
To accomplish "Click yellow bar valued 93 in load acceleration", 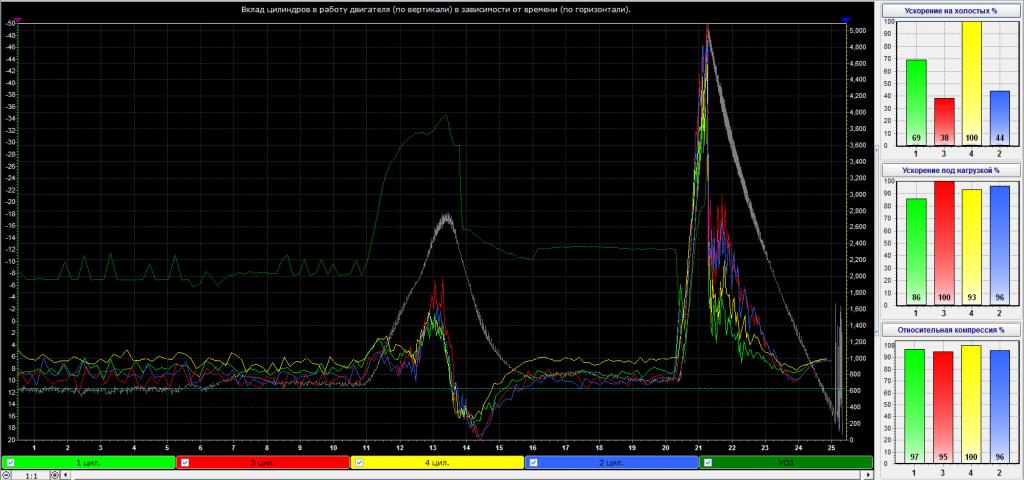I will click(972, 247).
